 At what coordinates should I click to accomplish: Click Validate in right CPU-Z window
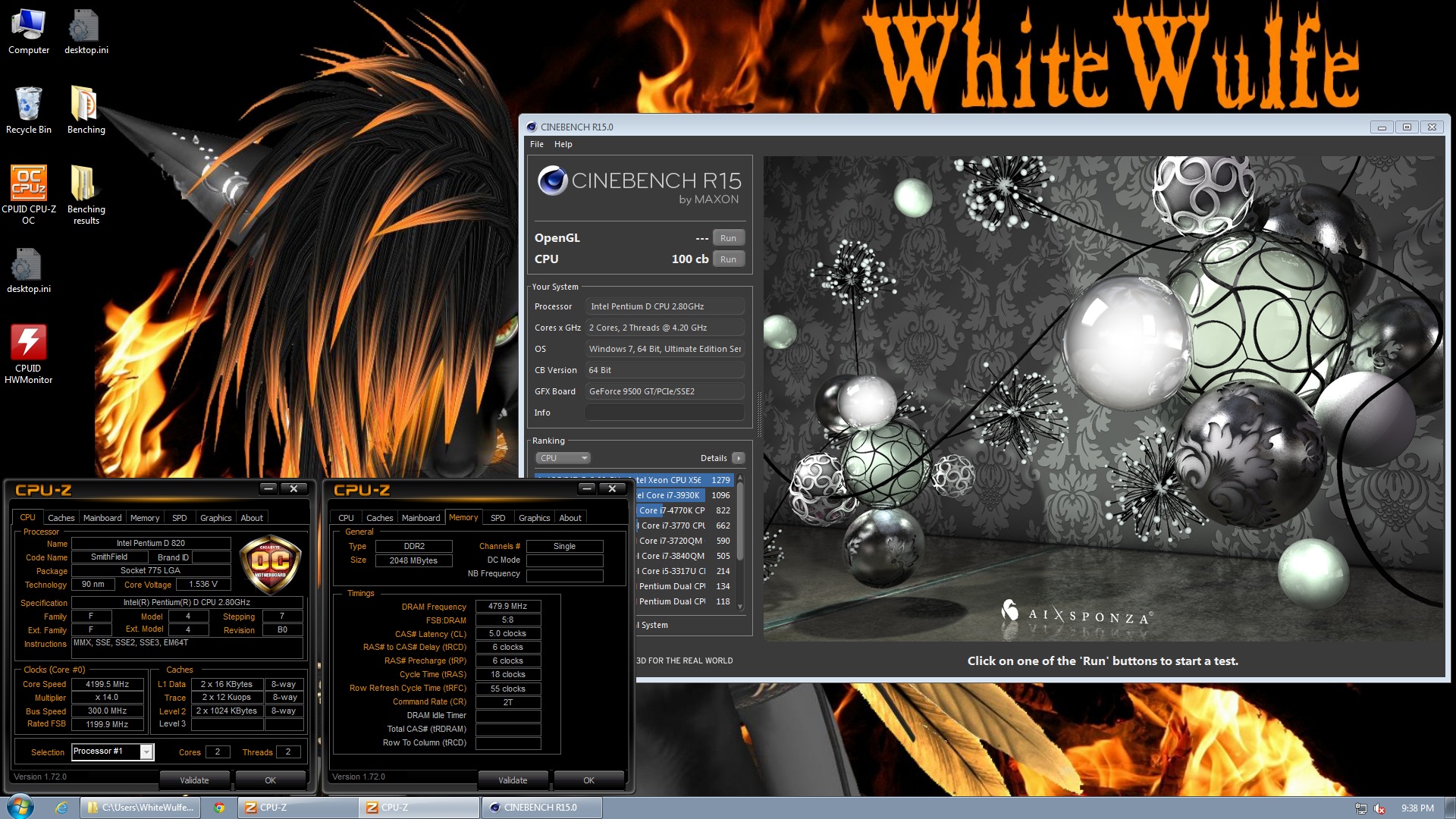[x=513, y=780]
